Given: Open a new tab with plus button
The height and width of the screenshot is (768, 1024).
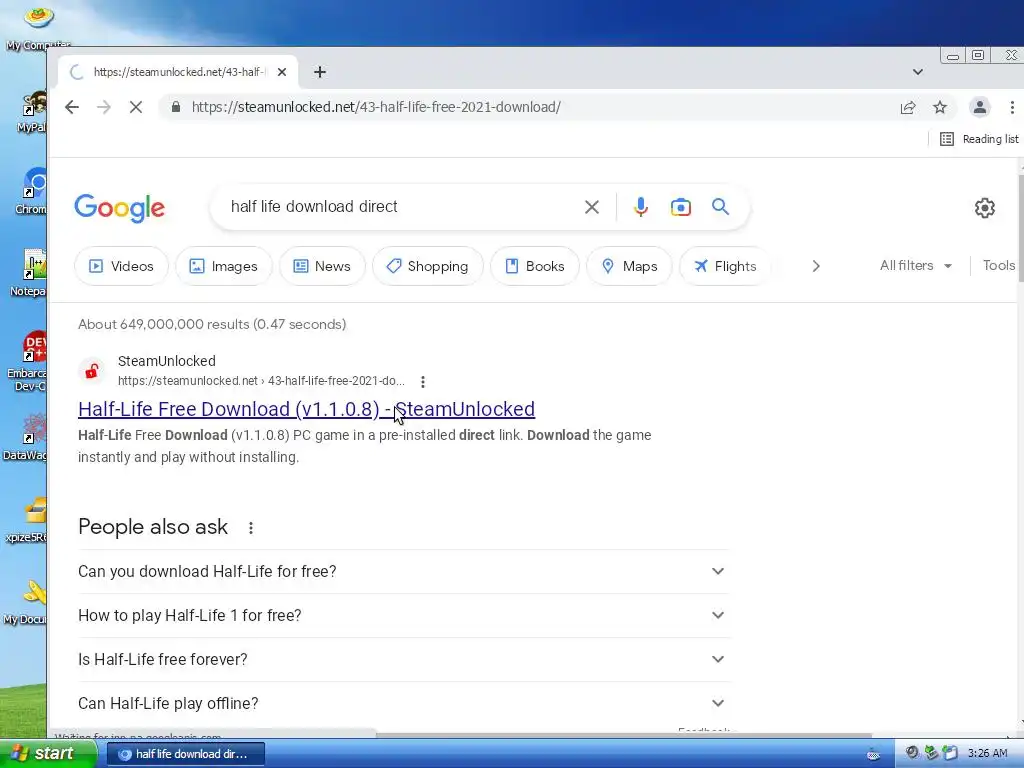Looking at the screenshot, I should click(319, 72).
